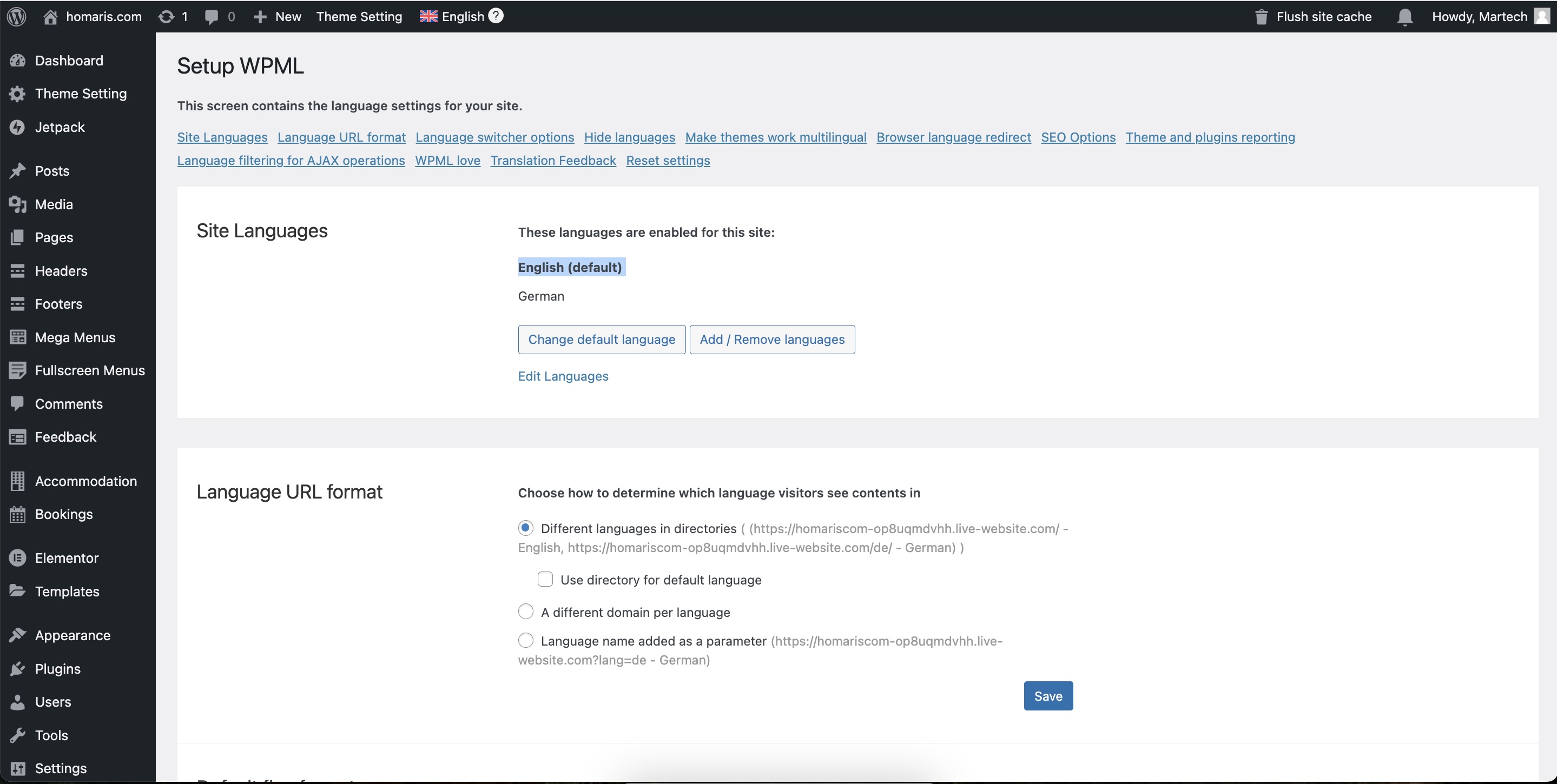Click the home icon beside homaris.com

[51, 16]
